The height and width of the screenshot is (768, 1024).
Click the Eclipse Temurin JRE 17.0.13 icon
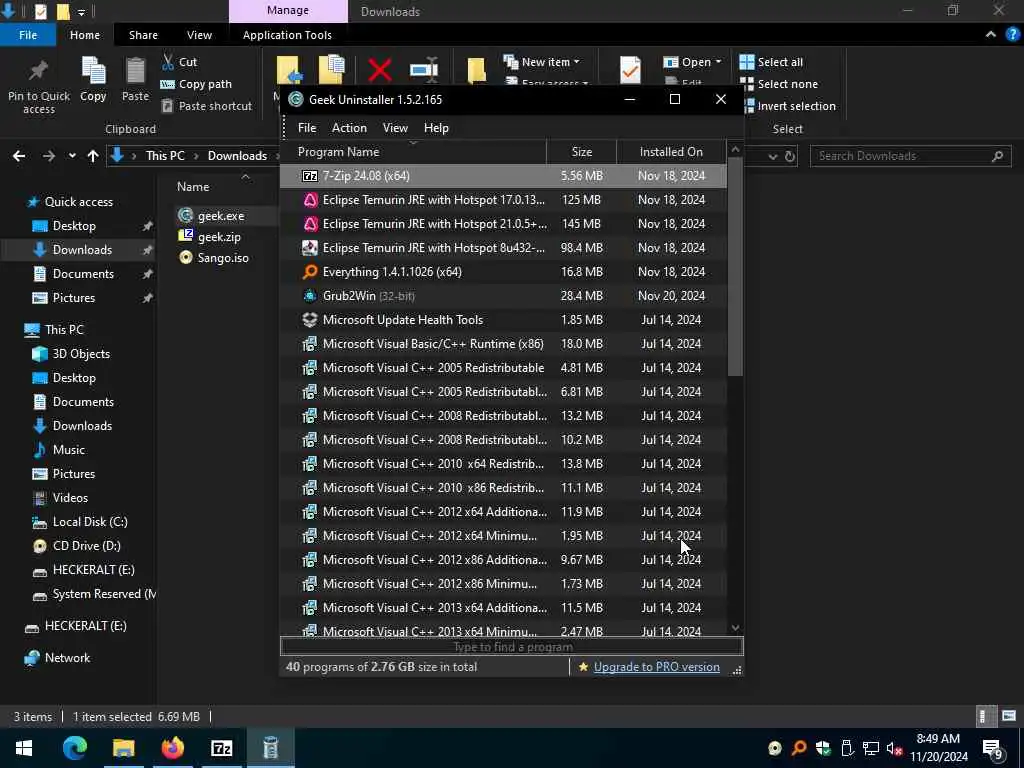[310, 200]
